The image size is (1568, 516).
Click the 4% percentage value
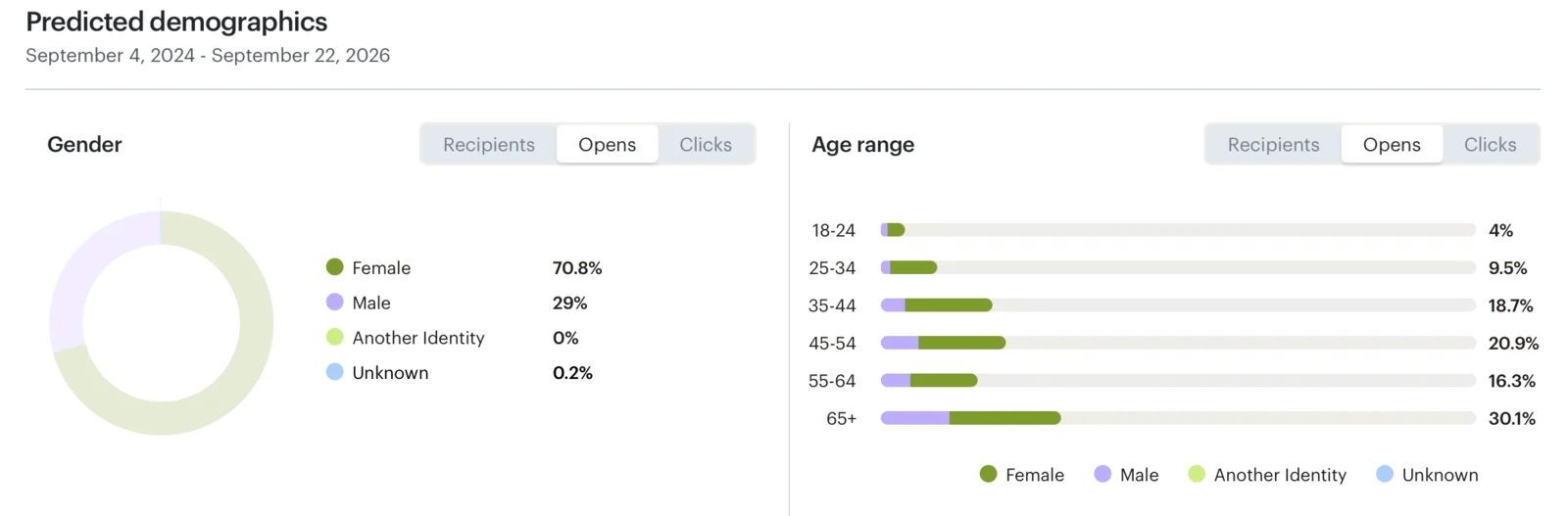pyautogui.click(x=1500, y=230)
